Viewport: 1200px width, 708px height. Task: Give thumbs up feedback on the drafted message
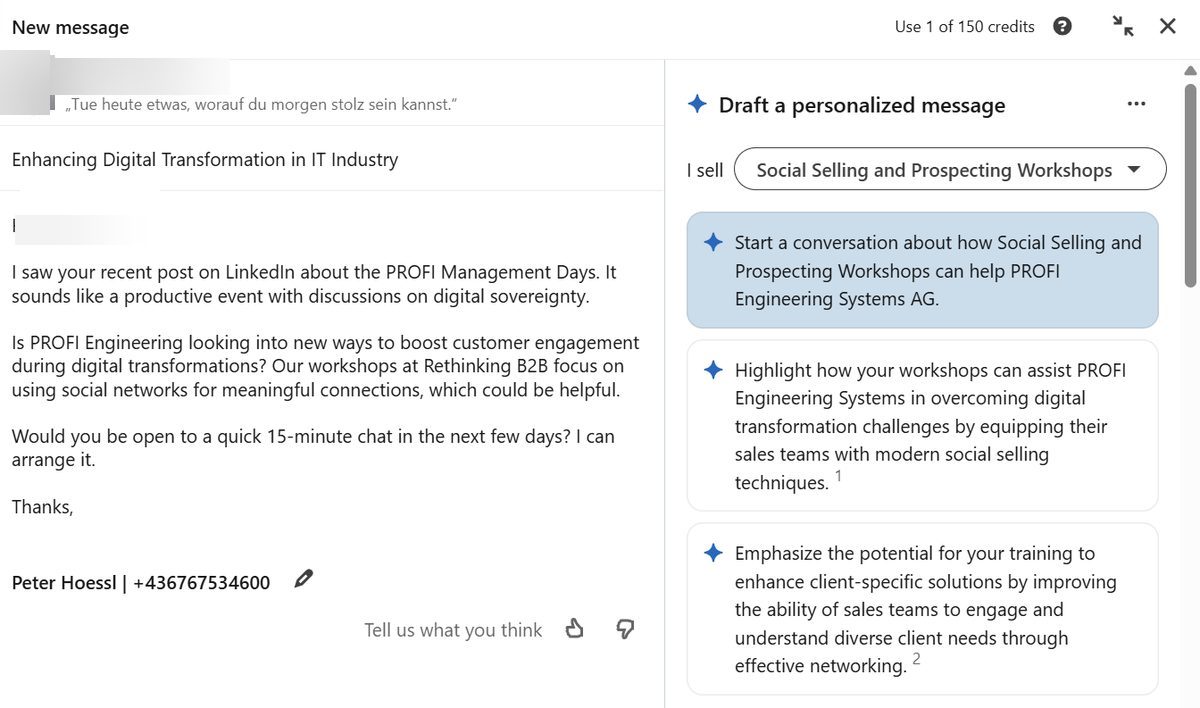coord(575,629)
